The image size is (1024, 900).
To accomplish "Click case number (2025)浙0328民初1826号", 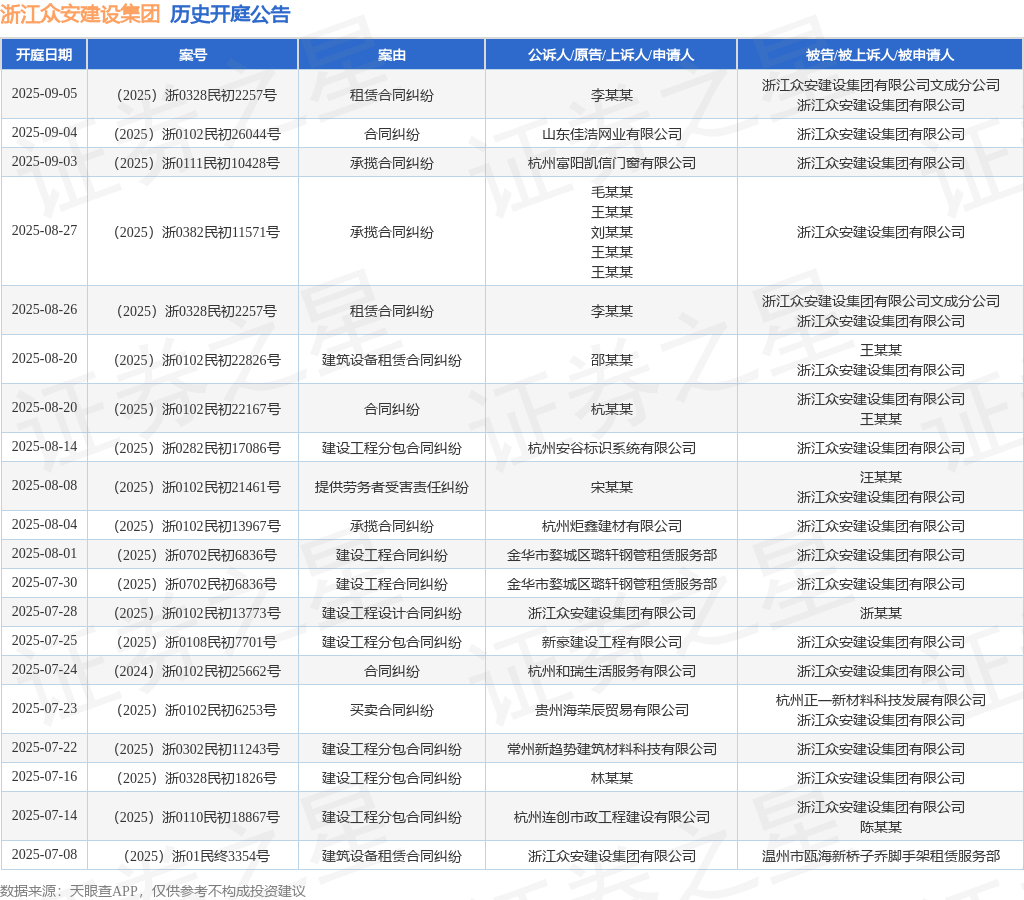I will (197, 778).
